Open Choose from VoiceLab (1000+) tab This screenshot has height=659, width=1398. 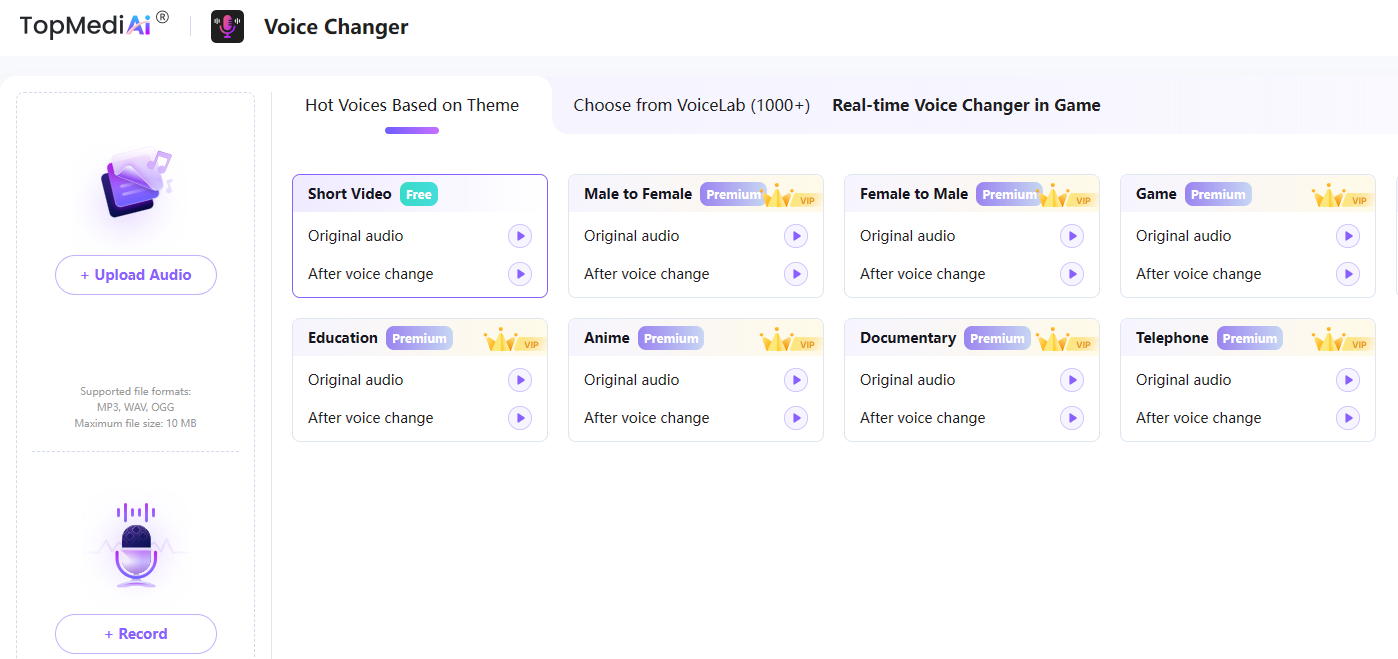click(x=691, y=105)
